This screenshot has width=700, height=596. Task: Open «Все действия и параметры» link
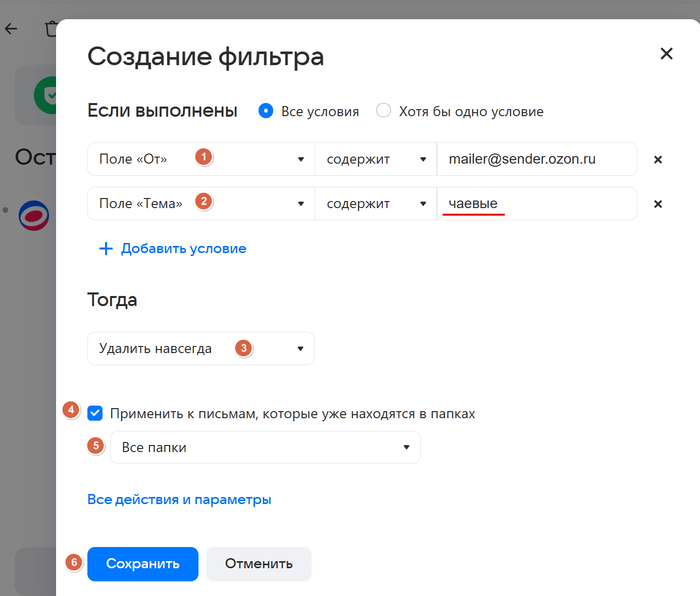pyautogui.click(x=179, y=499)
